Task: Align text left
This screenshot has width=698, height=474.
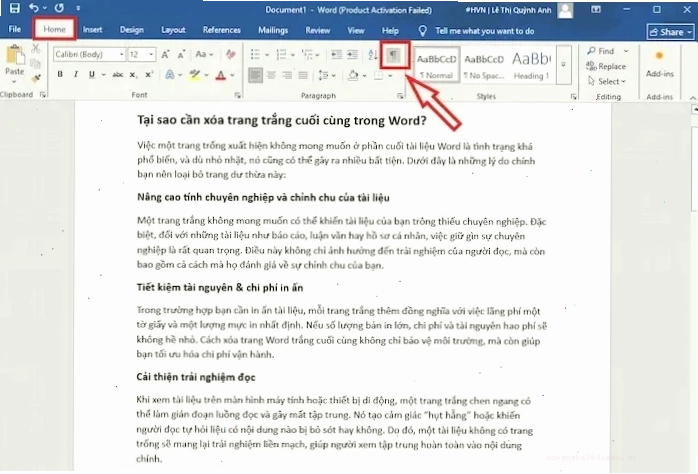Action: pos(255,75)
